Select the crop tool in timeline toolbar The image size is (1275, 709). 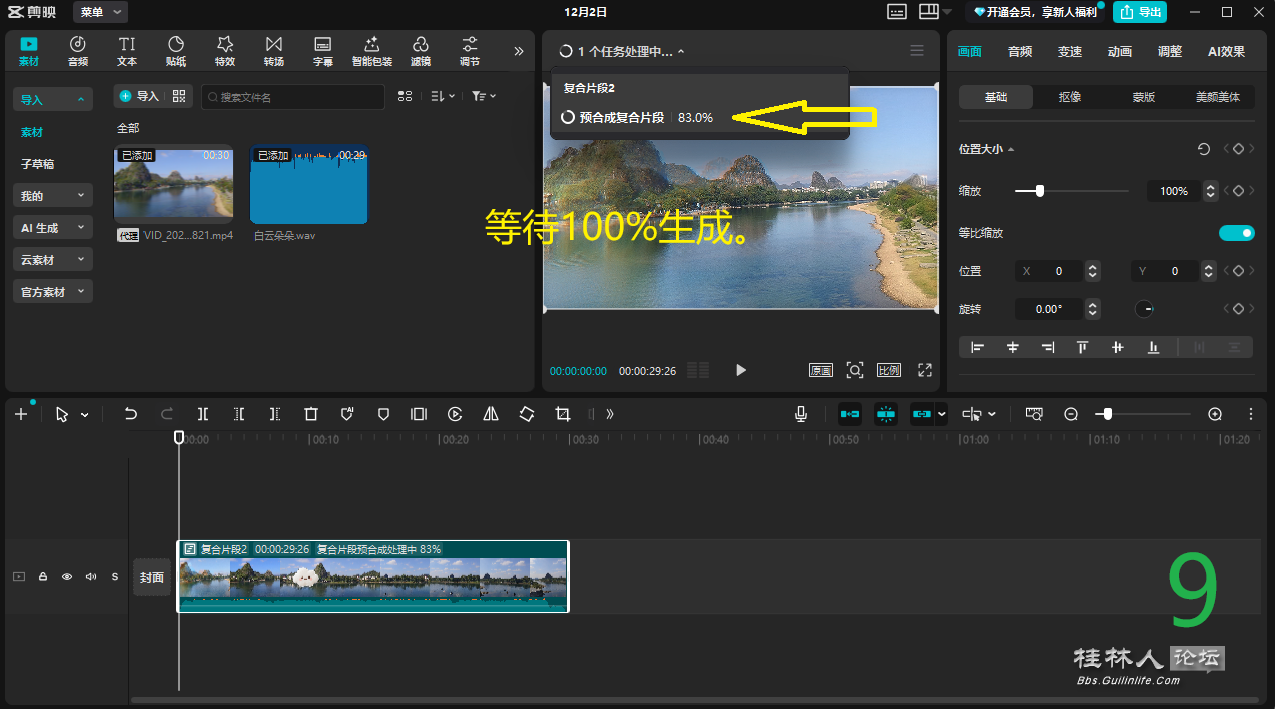[x=563, y=414]
